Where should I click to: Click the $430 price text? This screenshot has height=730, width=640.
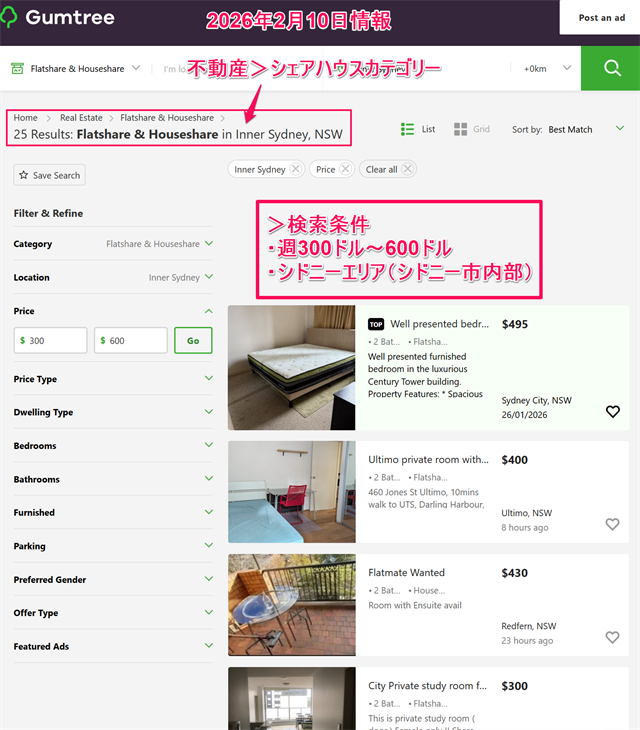click(514, 573)
